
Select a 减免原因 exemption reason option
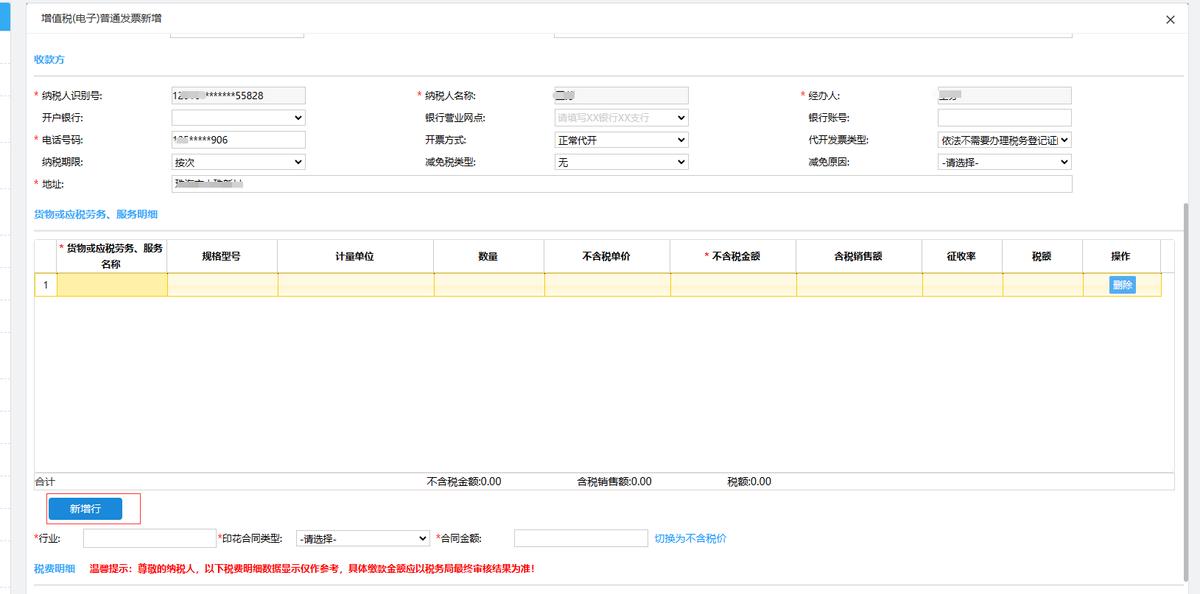[x=1003, y=161]
